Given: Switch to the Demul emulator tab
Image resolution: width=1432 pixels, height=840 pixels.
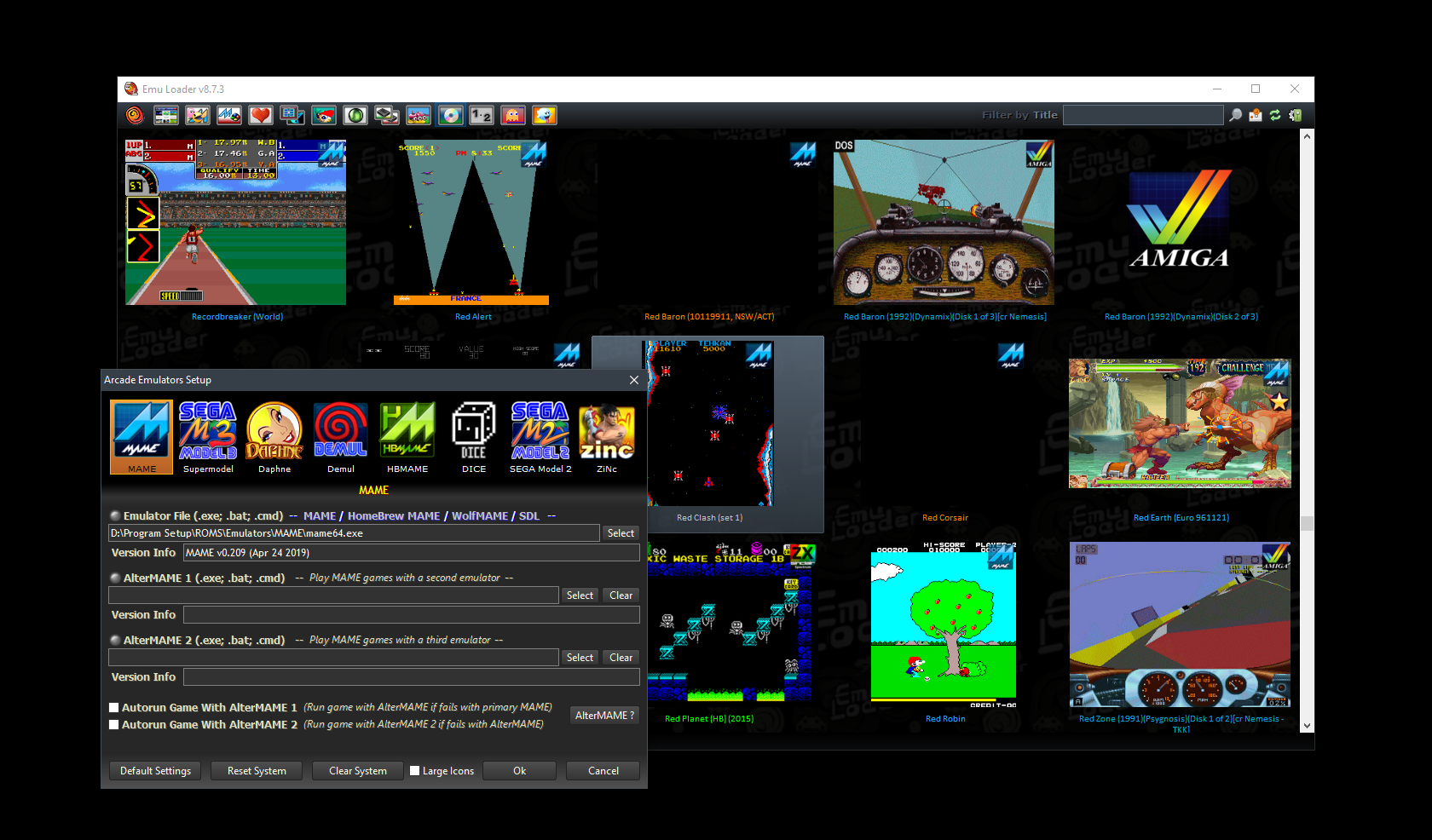Looking at the screenshot, I should pyautogui.click(x=341, y=437).
